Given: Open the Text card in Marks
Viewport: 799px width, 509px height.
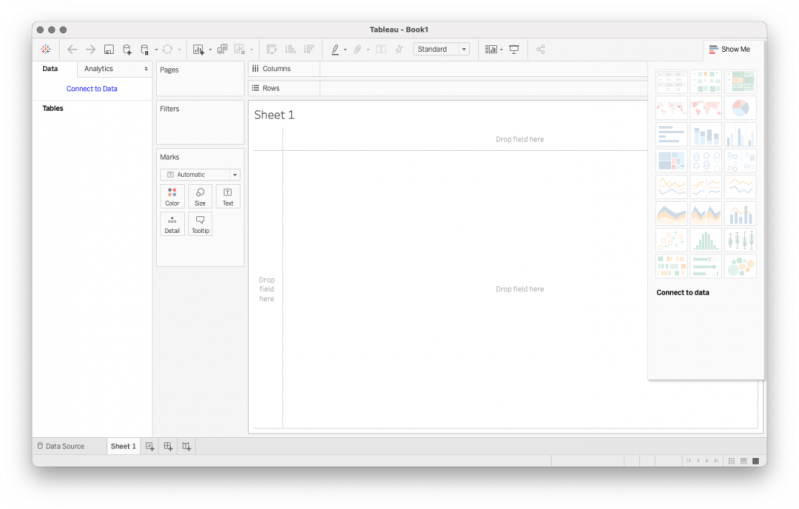Looking at the screenshot, I should point(228,197).
